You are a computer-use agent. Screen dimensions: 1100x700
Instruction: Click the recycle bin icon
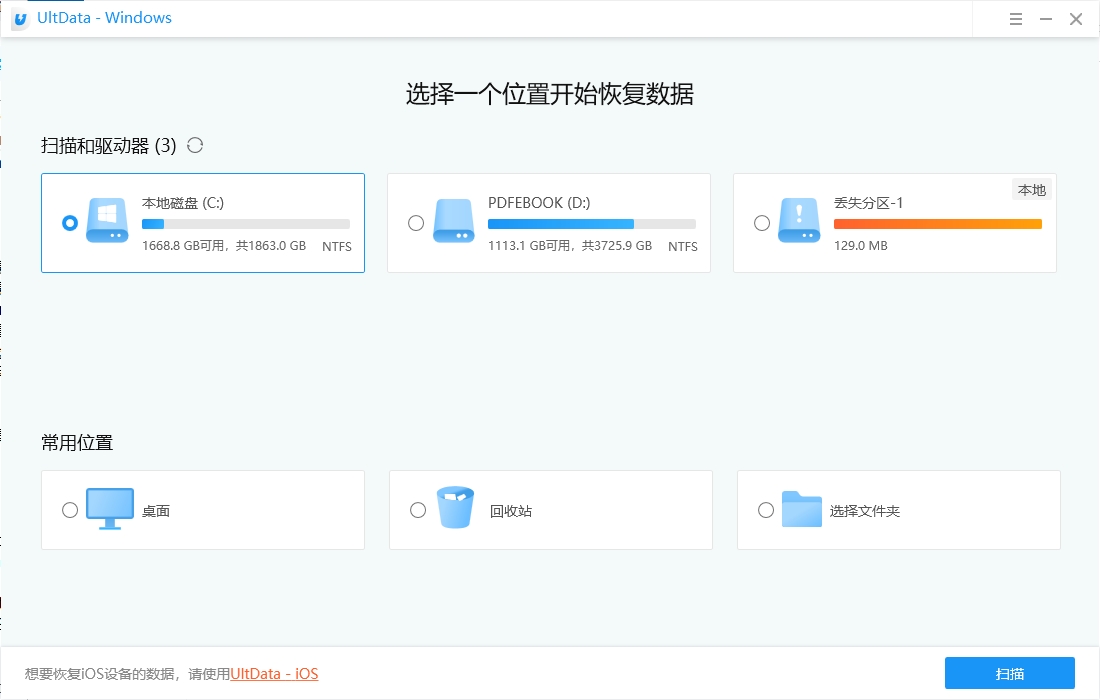pos(455,507)
